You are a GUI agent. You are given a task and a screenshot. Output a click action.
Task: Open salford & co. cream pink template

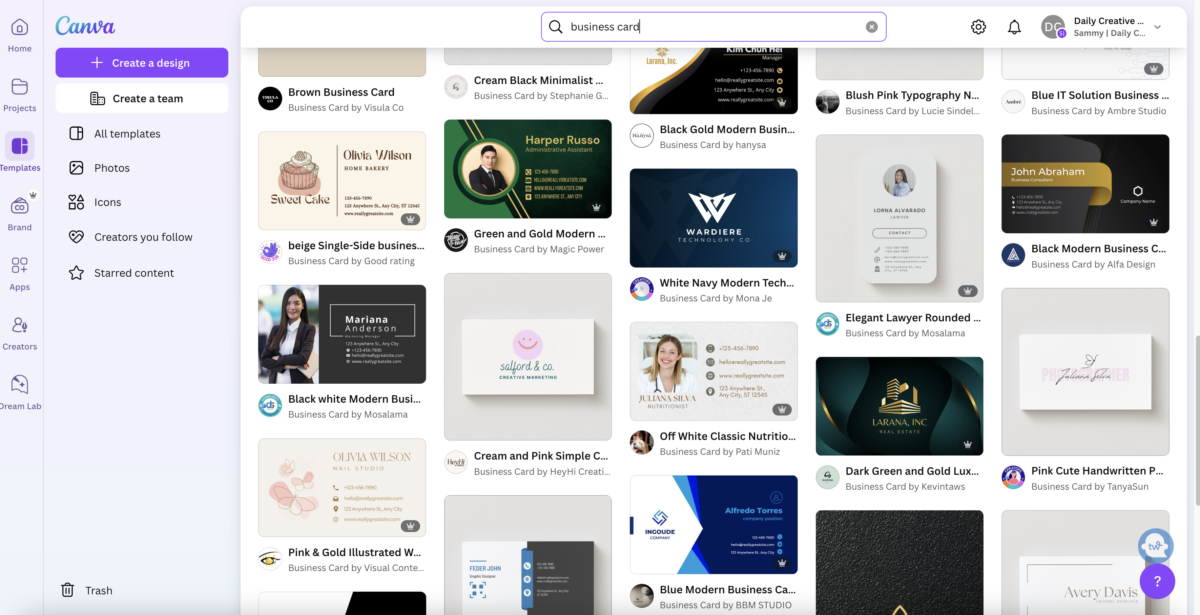pyautogui.click(x=528, y=357)
